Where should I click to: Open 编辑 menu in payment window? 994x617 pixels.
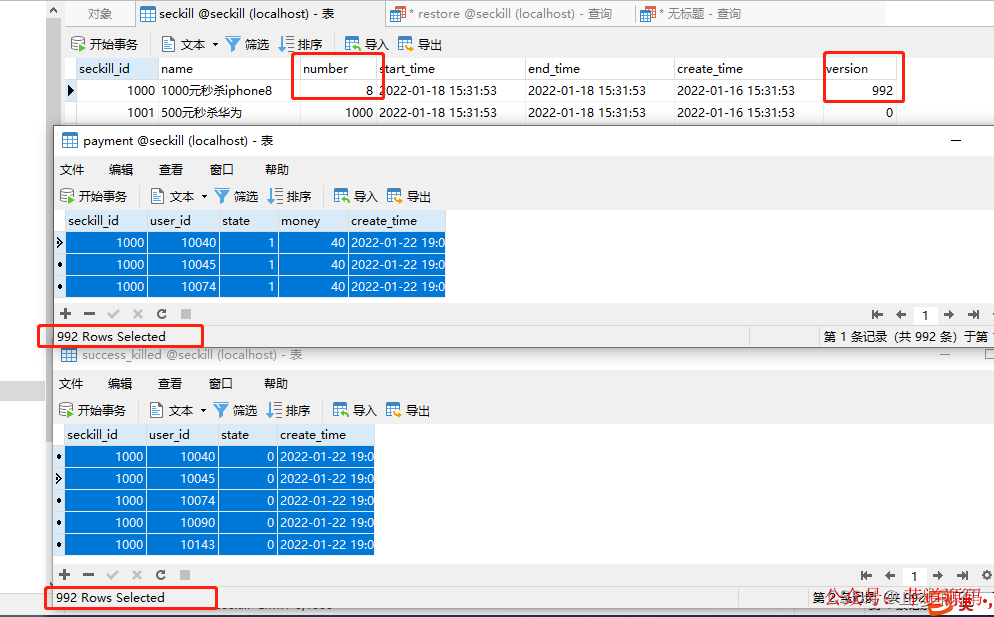[x=120, y=169]
